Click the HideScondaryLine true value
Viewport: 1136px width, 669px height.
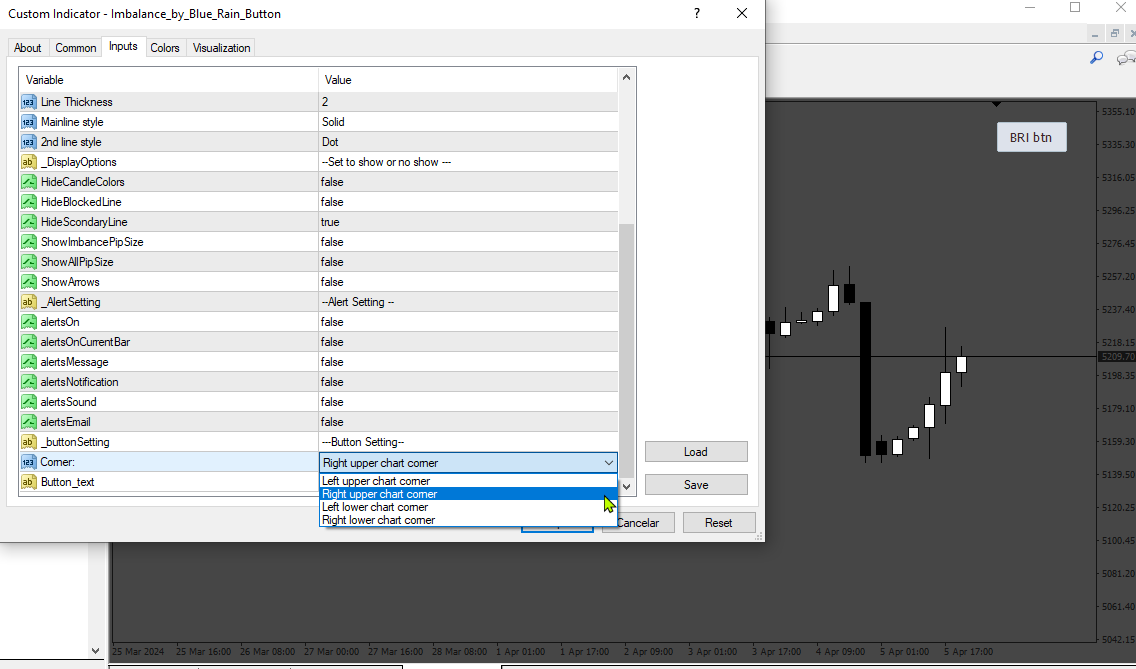pos(330,222)
